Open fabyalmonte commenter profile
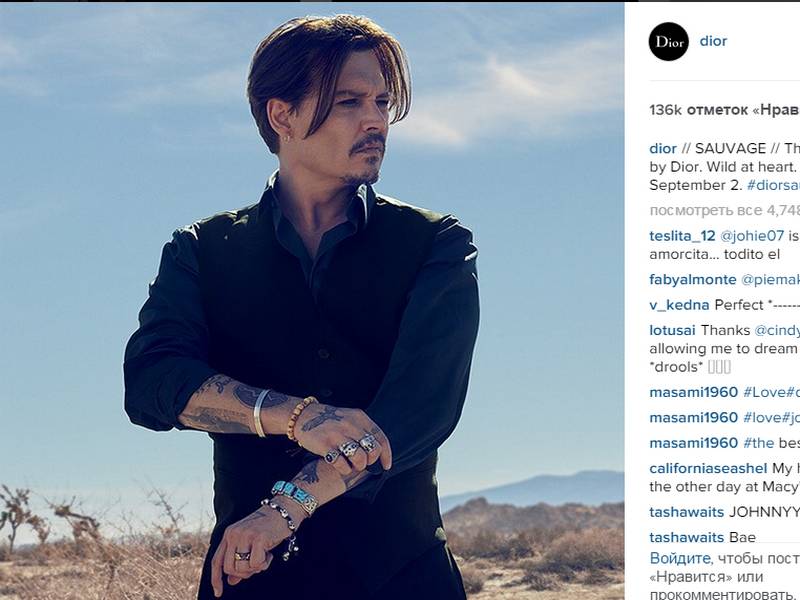 tap(693, 280)
